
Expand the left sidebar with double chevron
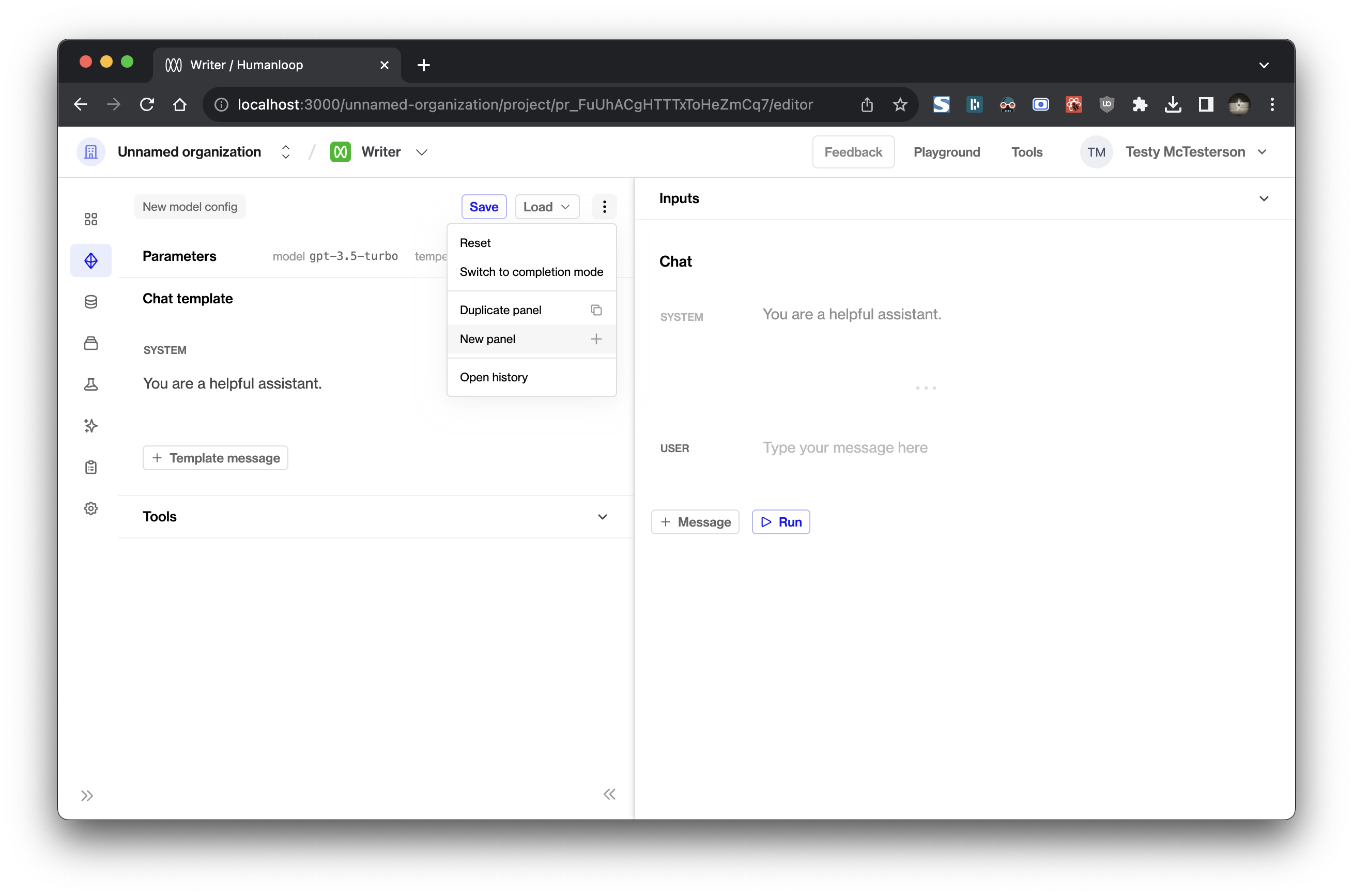pos(87,795)
